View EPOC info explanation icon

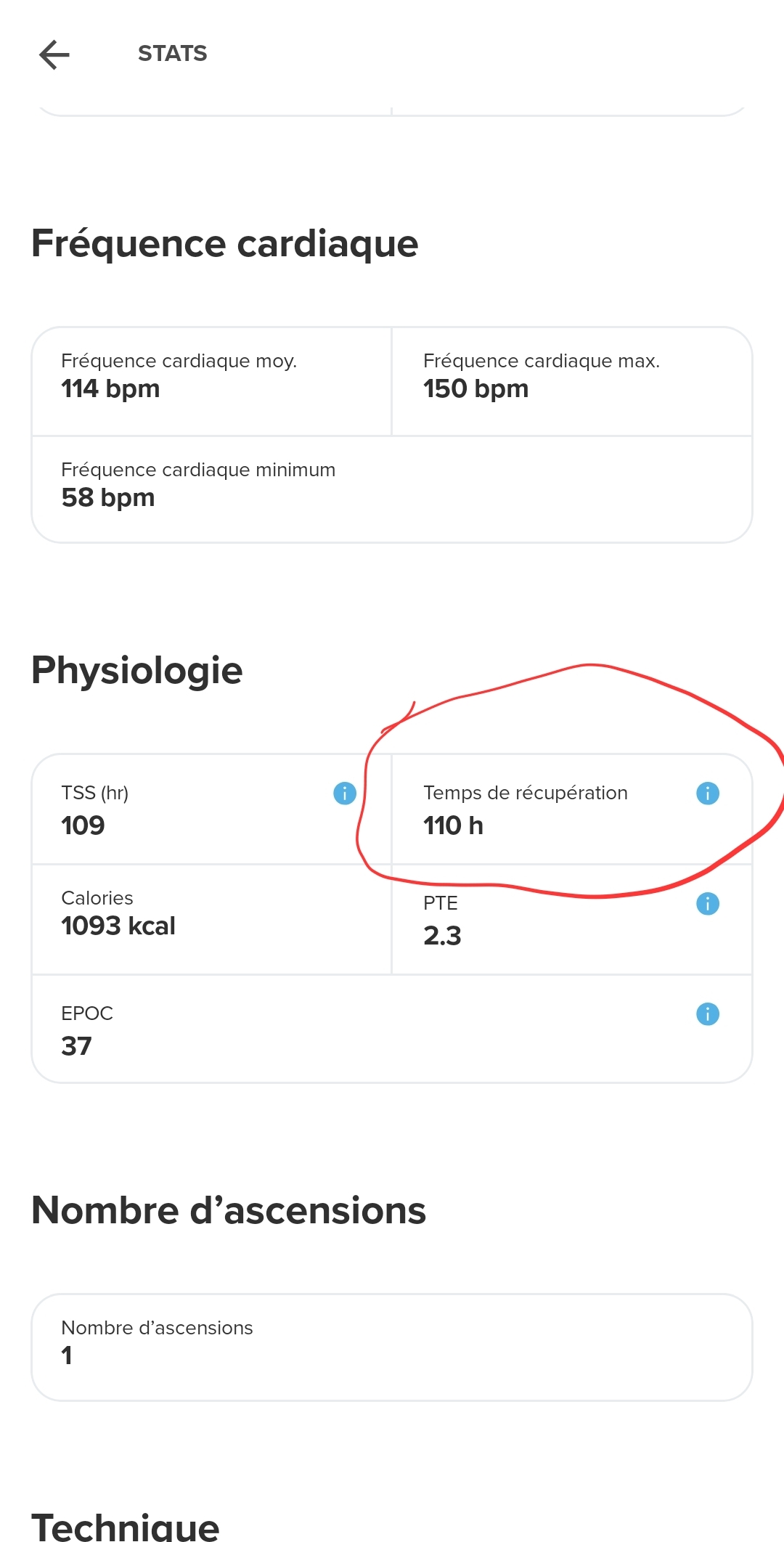pos(708,1014)
